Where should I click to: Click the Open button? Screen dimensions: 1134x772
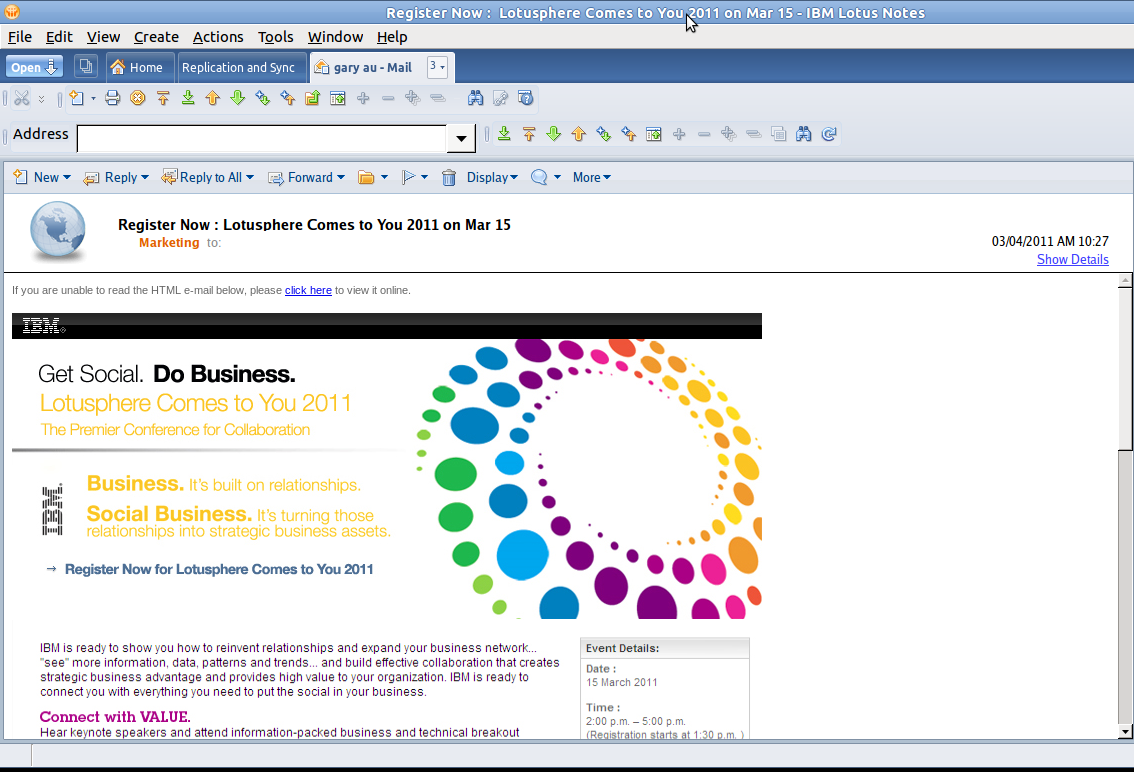tap(34, 67)
